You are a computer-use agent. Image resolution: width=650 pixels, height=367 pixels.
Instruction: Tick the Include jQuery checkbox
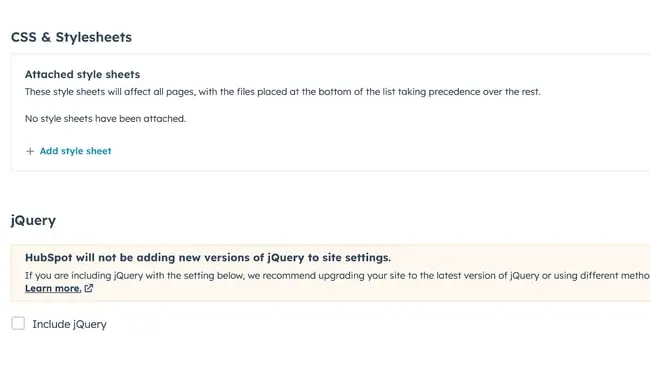coord(18,323)
